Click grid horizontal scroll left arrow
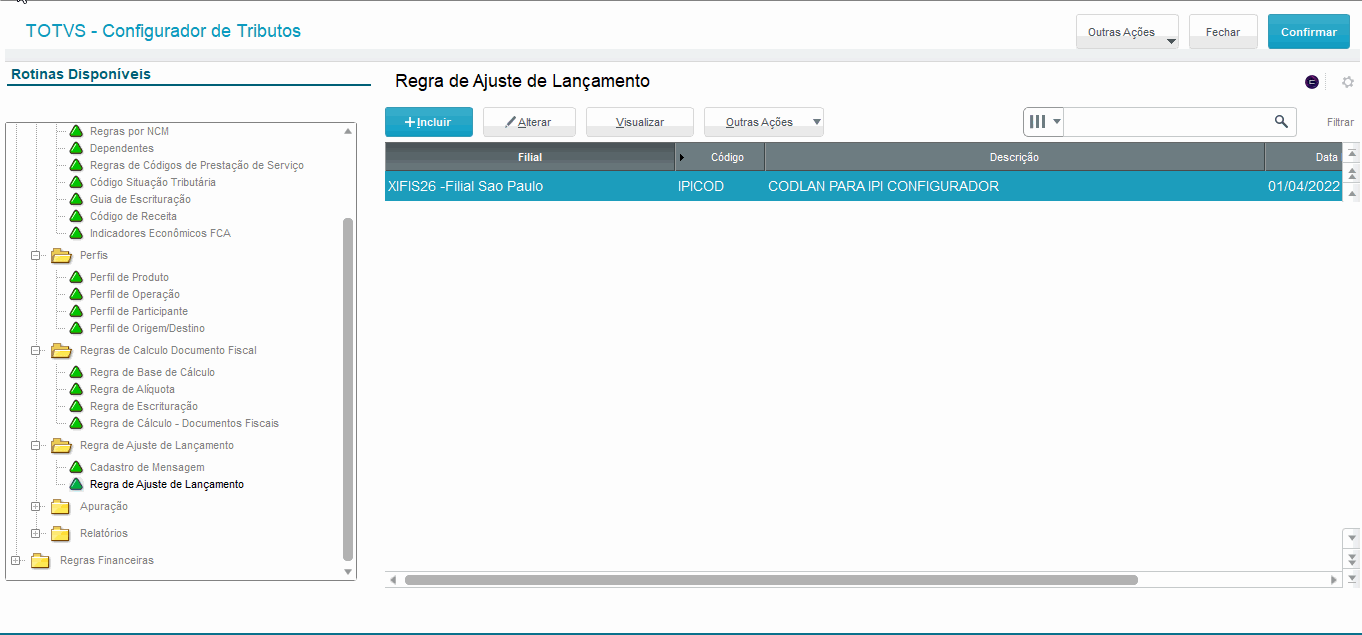 point(393,580)
